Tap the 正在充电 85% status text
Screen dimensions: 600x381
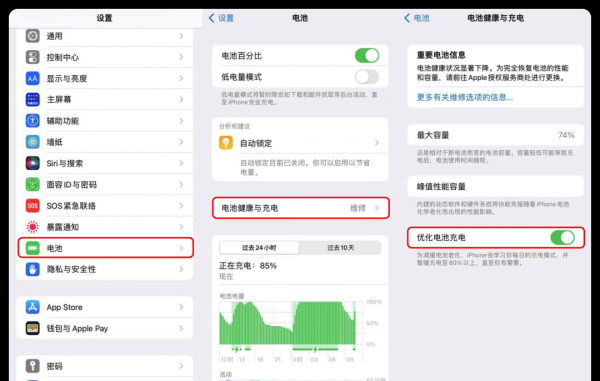[x=248, y=265]
